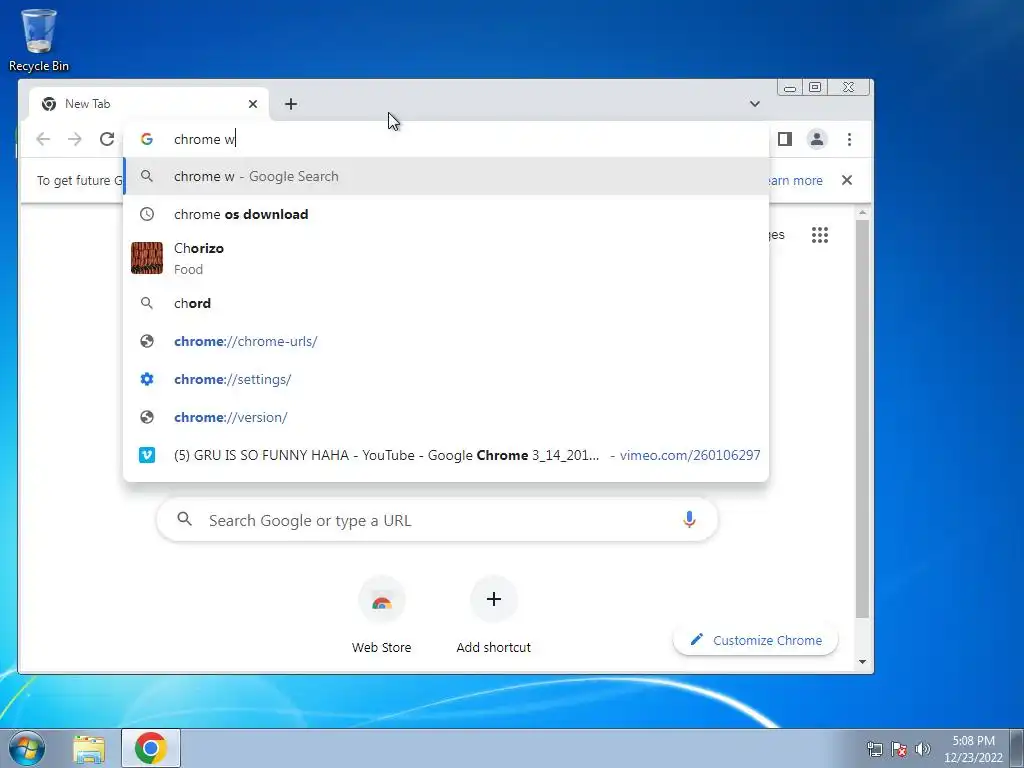Click the browser back arrow
The image size is (1024, 768).
point(43,139)
